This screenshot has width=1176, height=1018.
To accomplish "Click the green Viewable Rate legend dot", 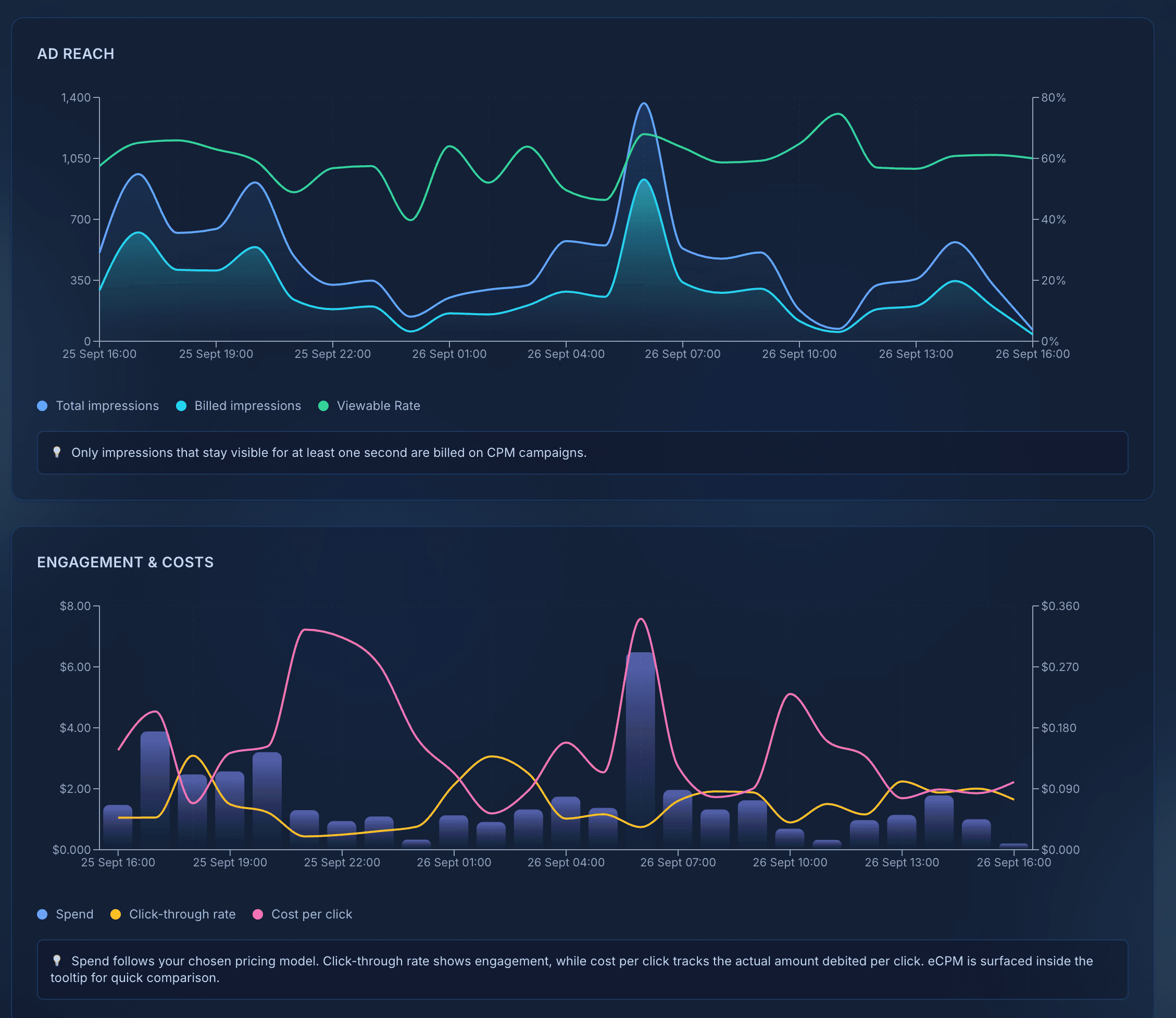I will coord(323,406).
